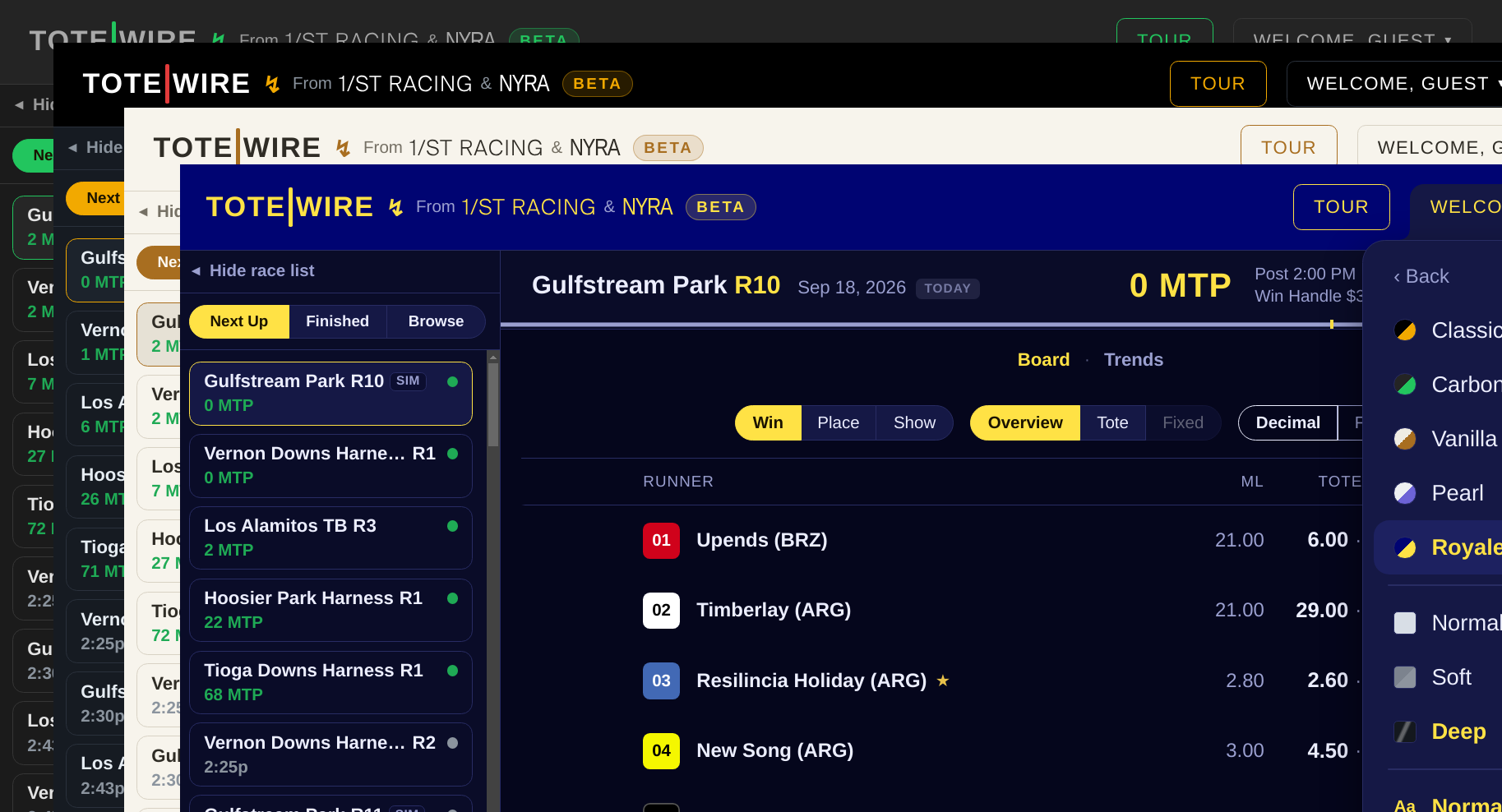The image size is (1502, 812).
Task: Switch to the Finished races tab
Action: [x=337, y=321]
